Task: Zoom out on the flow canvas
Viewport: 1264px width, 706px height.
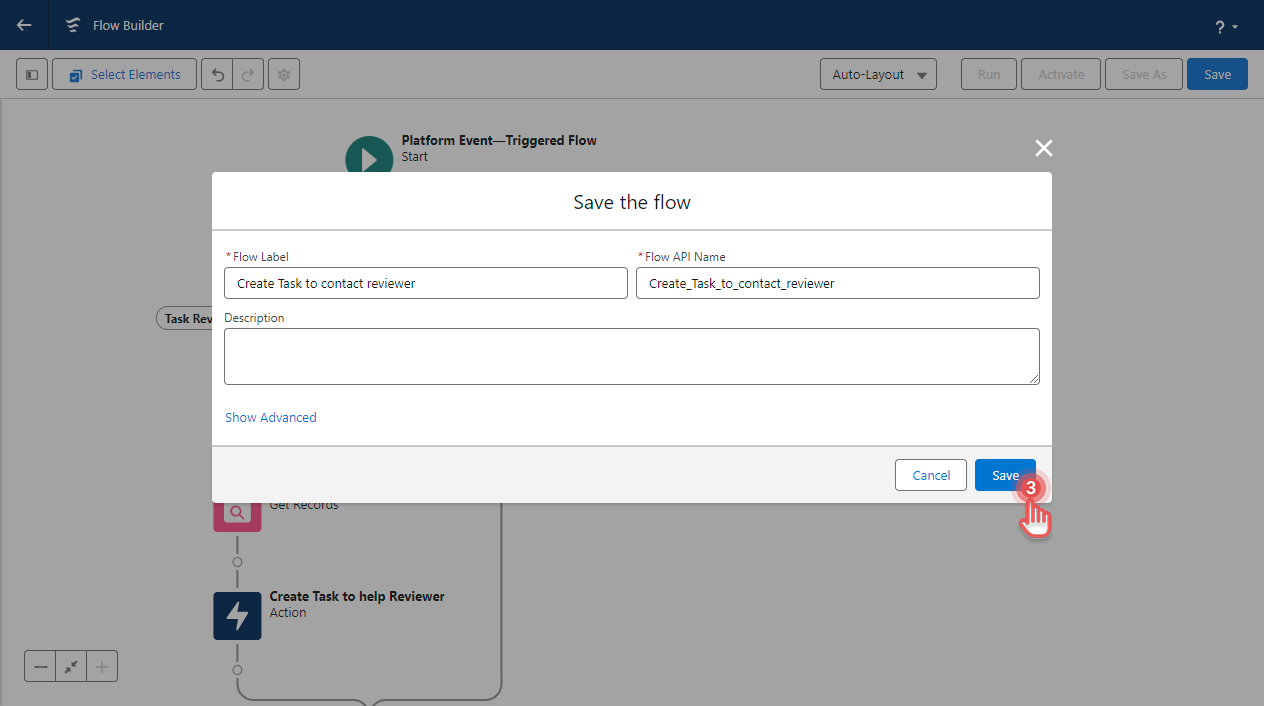Action: click(x=40, y=665)
